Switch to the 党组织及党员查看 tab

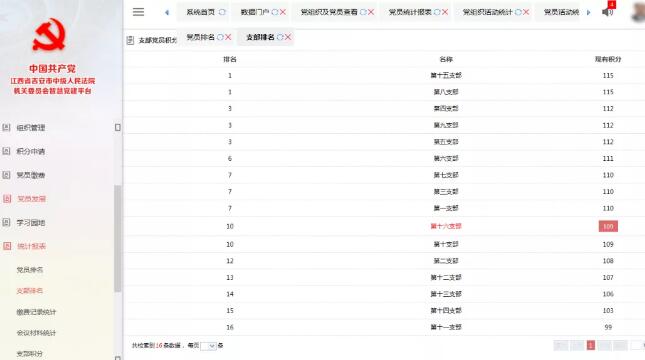(329, 12)
